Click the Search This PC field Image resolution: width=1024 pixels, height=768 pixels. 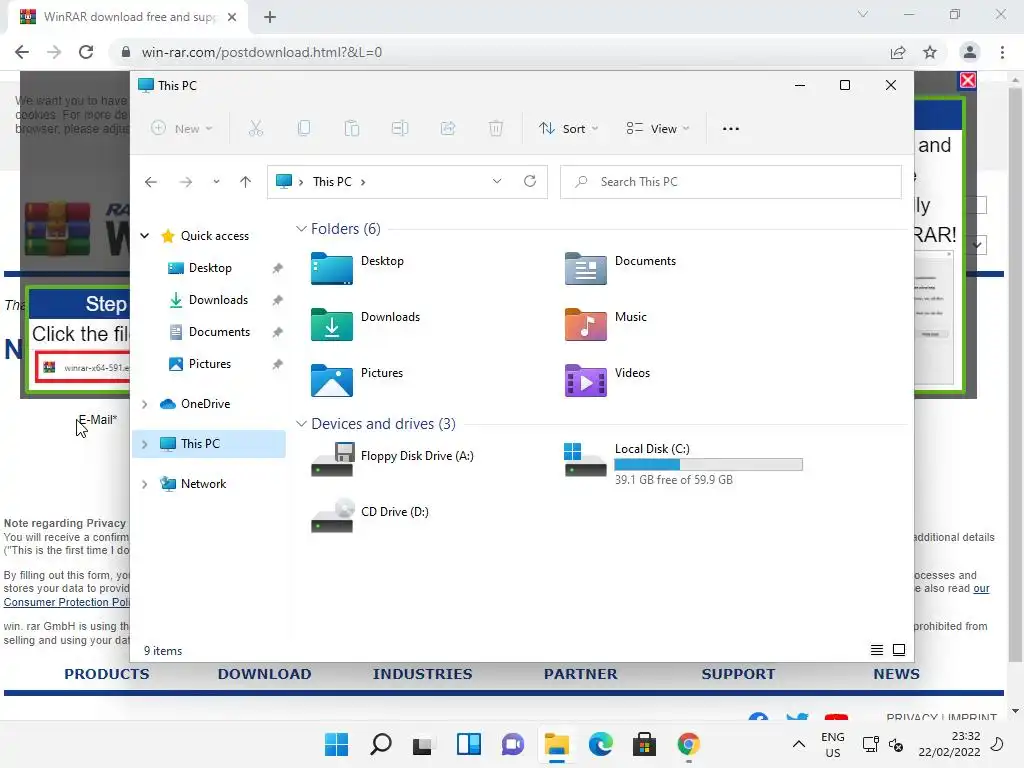[731, 182]
